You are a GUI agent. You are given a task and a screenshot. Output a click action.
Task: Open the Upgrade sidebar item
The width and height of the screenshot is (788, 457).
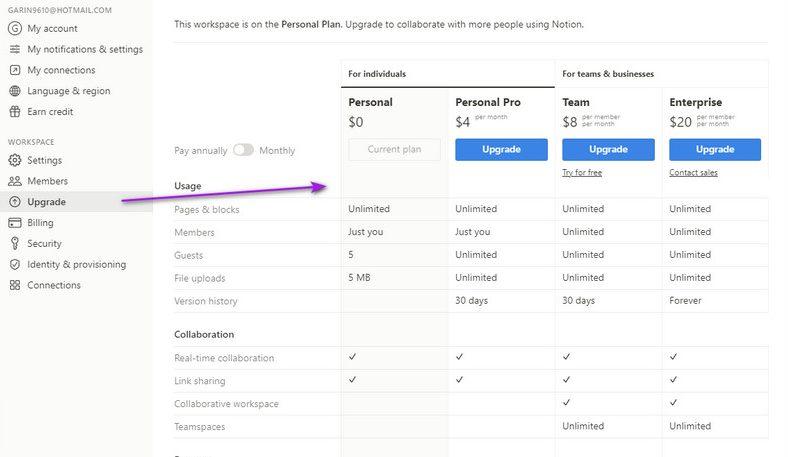[x=47, y=202]
